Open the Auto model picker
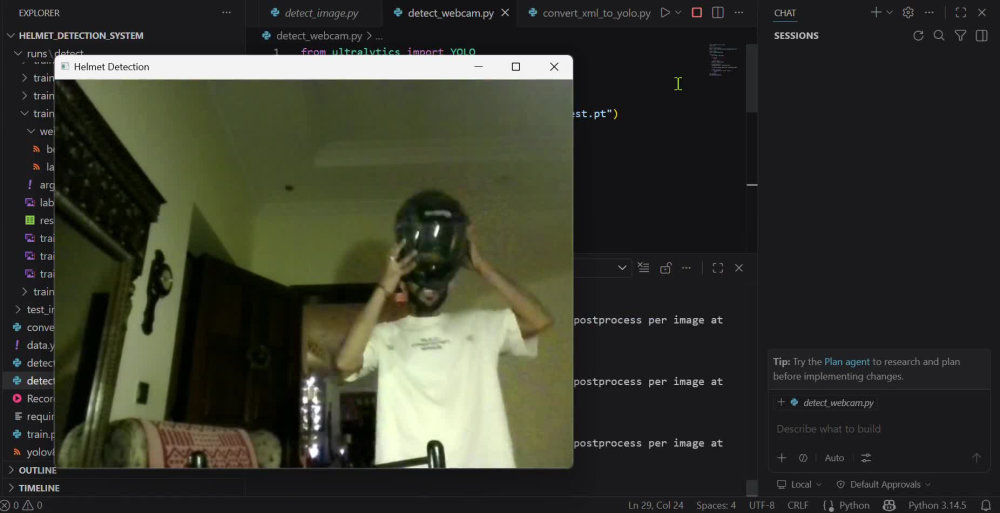The image size is (1000, 513). (x=834, y=458)
